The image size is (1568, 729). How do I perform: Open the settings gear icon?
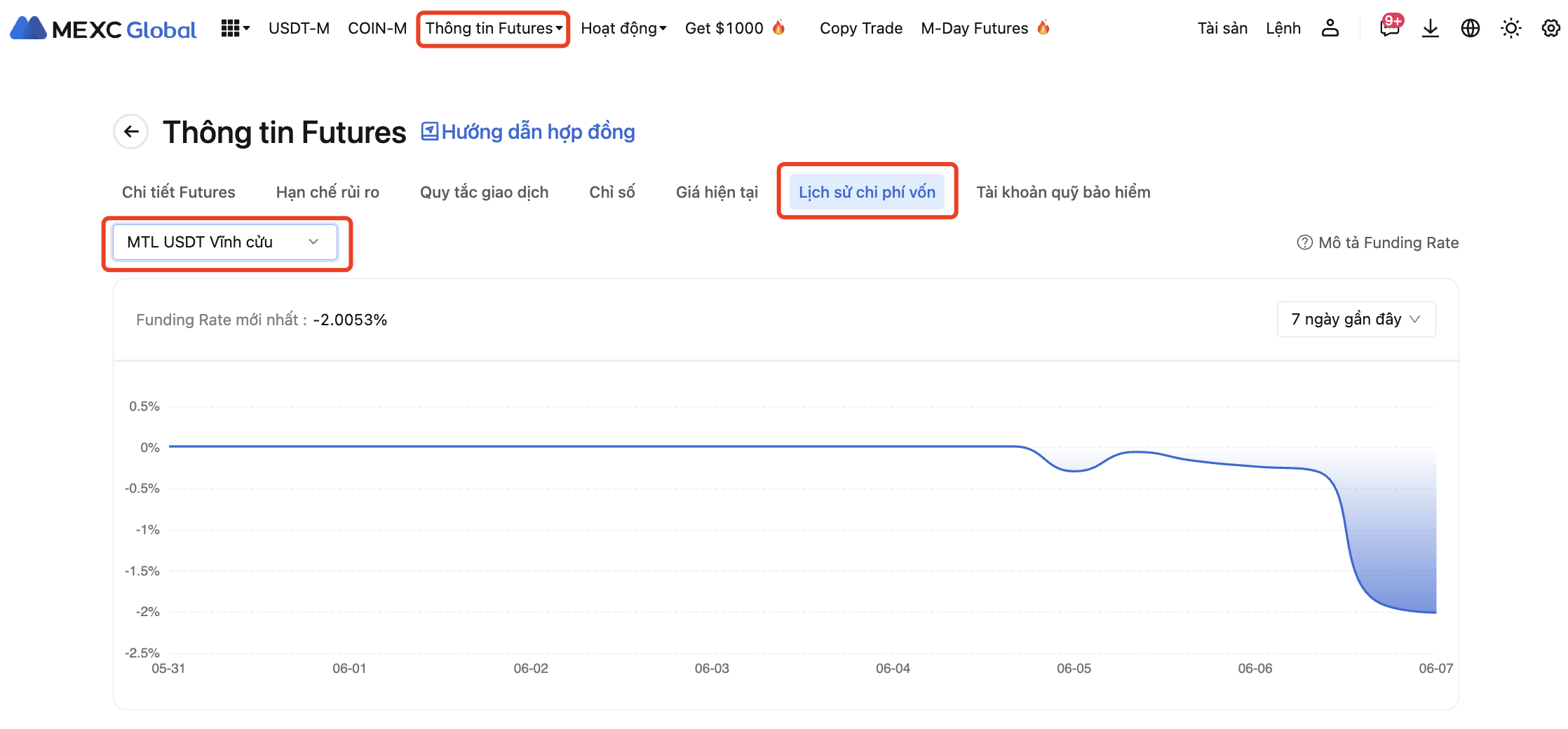1550,28
